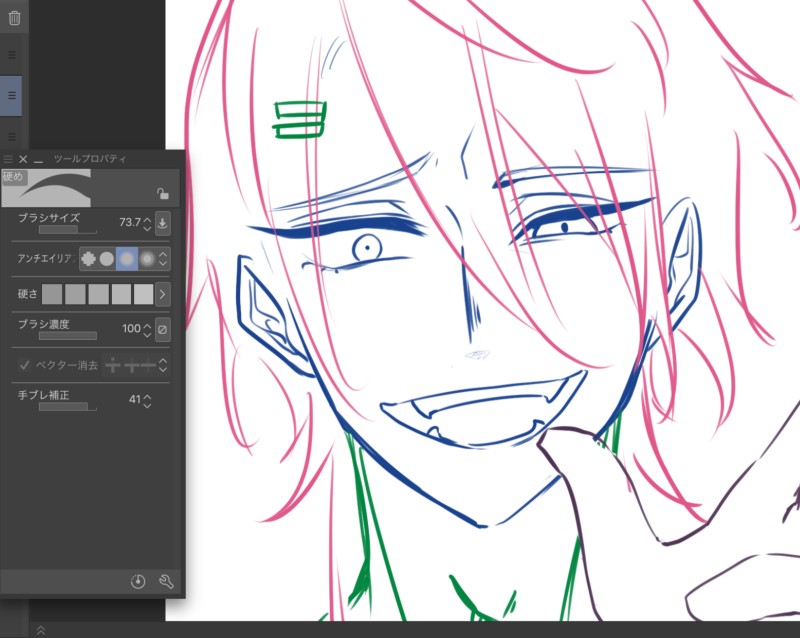Select the first ベクター消去 mode icon
Image resolution: width=800 pixels, height=638 pixels.
pyautogui.click(x=113, y=365)
